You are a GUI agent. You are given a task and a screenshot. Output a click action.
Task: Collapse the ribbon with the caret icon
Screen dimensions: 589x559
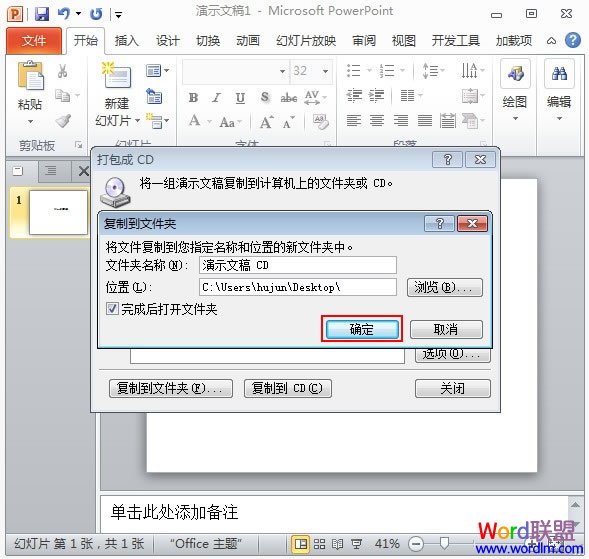551,41
